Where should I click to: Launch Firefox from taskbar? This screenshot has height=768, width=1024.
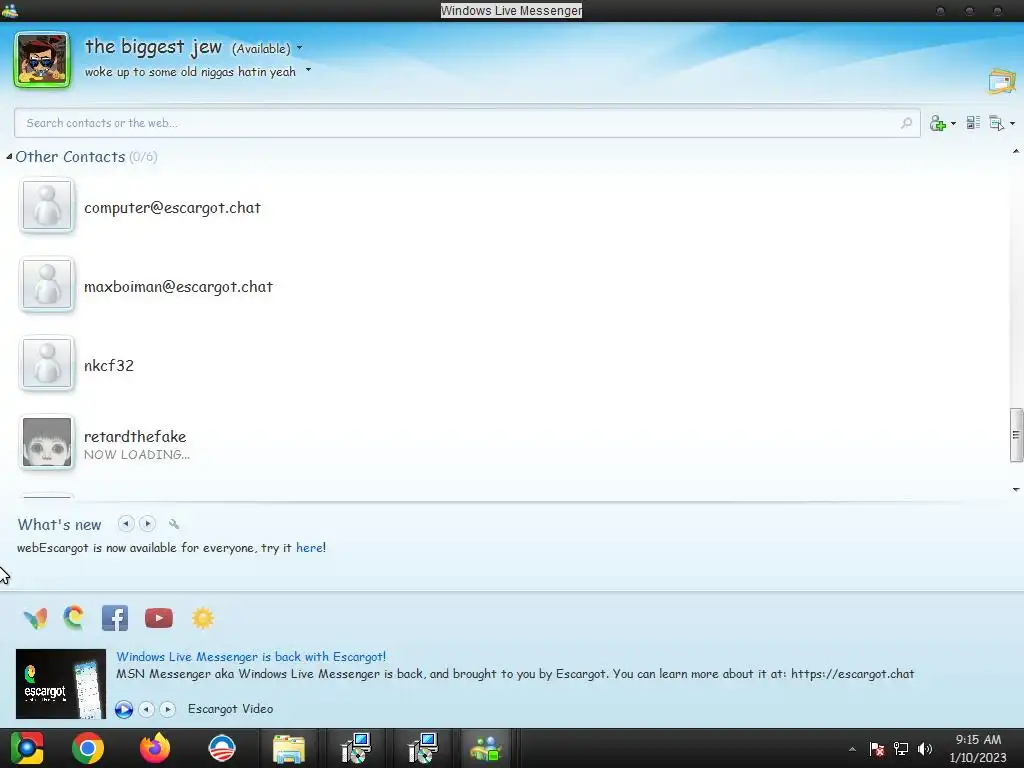point(155,748)
